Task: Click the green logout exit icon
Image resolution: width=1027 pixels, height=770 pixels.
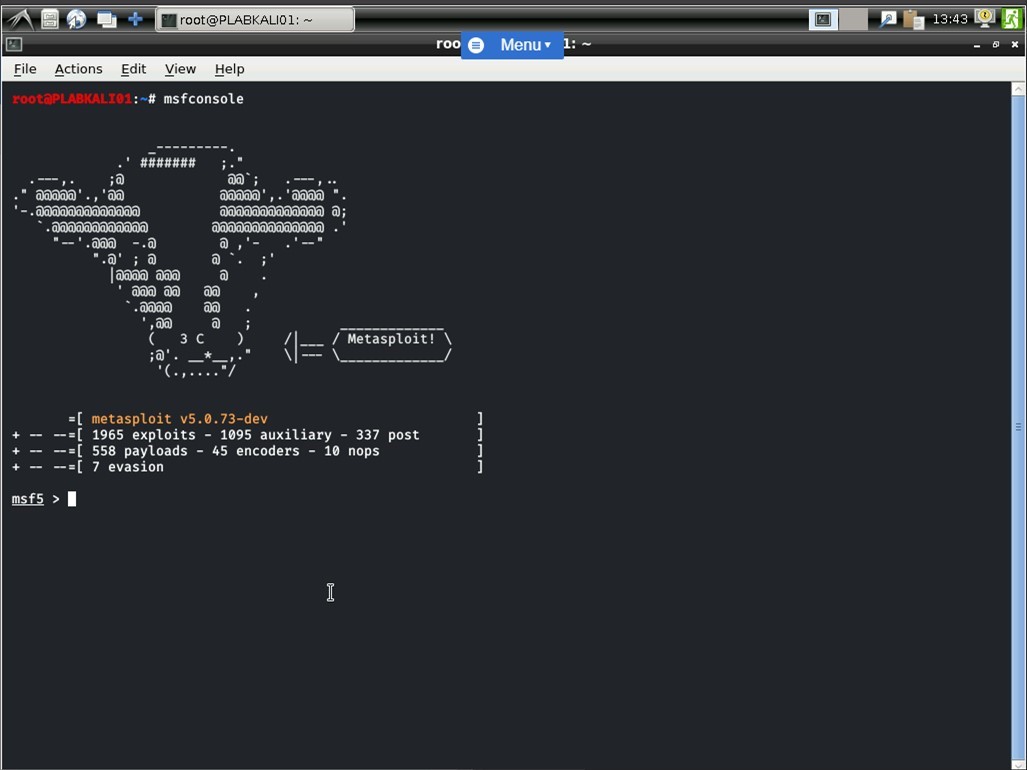Action: click(1012, 19)
